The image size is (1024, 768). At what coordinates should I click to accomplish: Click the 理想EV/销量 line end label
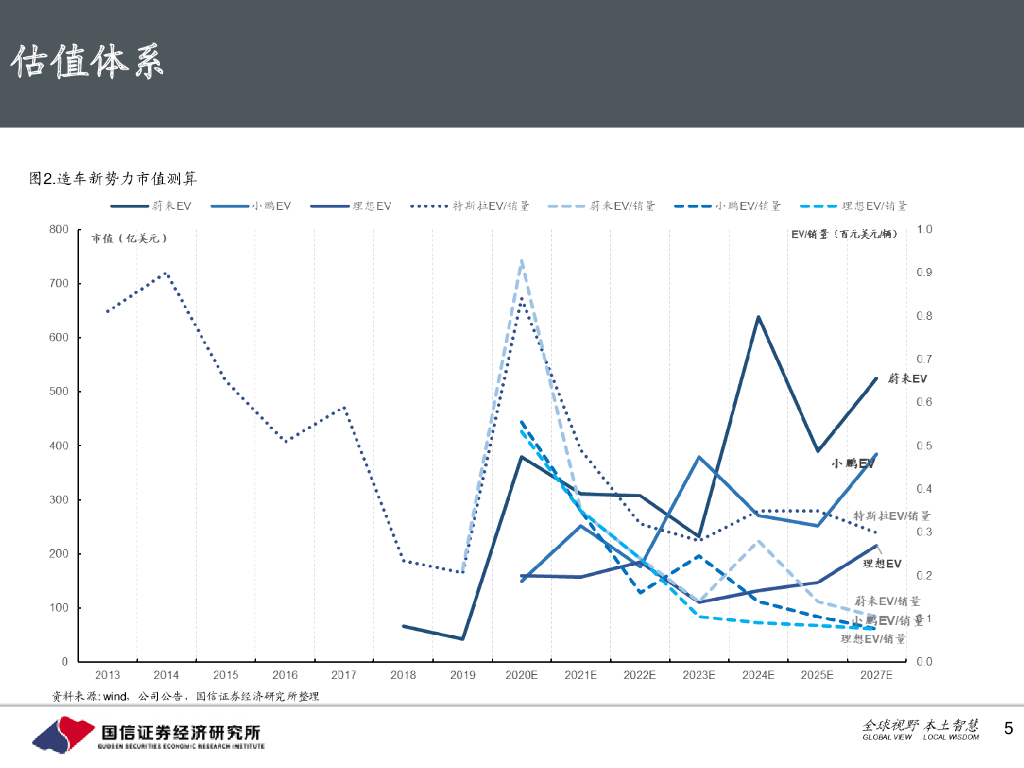pyautogui.click(x=873, y=639)
